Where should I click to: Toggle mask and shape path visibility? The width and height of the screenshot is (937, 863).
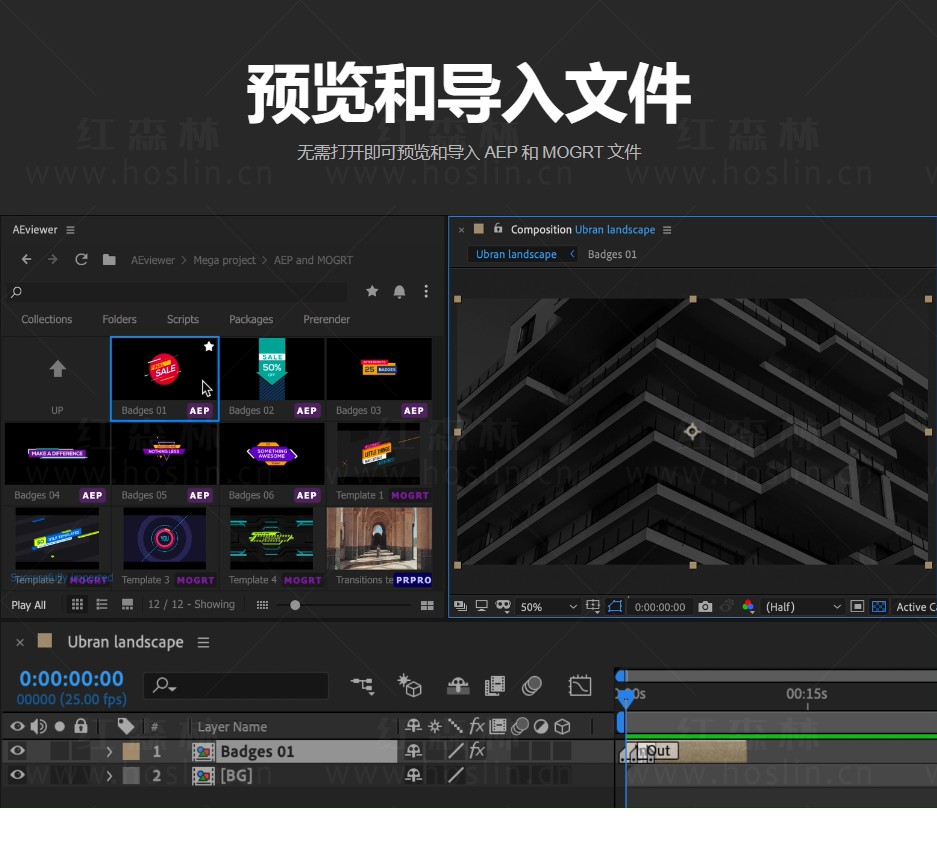coord(615,607)
